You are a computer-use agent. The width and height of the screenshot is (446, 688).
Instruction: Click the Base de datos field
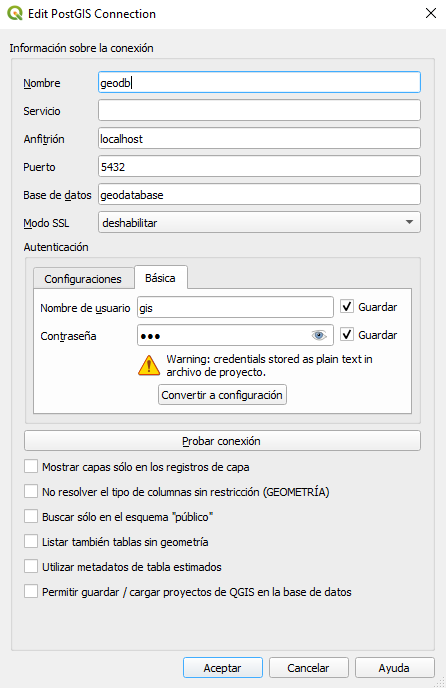click(259, 194)
